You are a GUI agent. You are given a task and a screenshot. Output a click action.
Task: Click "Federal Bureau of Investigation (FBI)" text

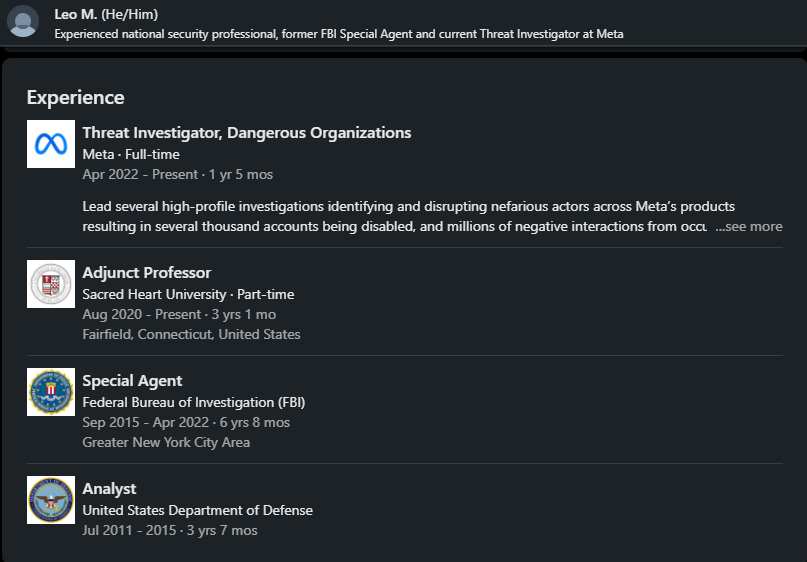(x=193, y=402)
